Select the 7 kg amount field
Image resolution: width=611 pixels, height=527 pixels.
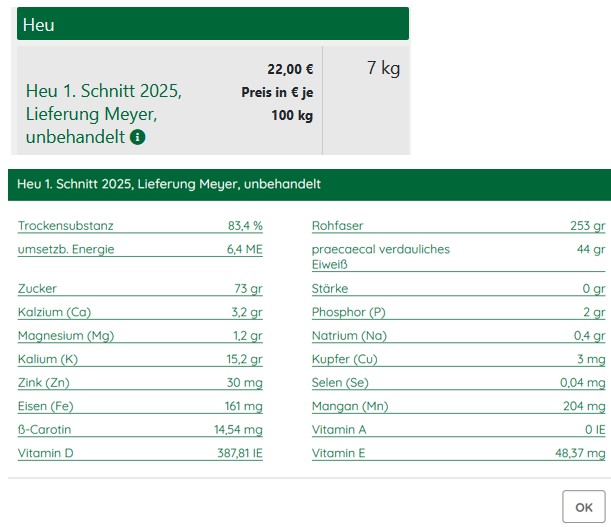click(x=383, y=68)
